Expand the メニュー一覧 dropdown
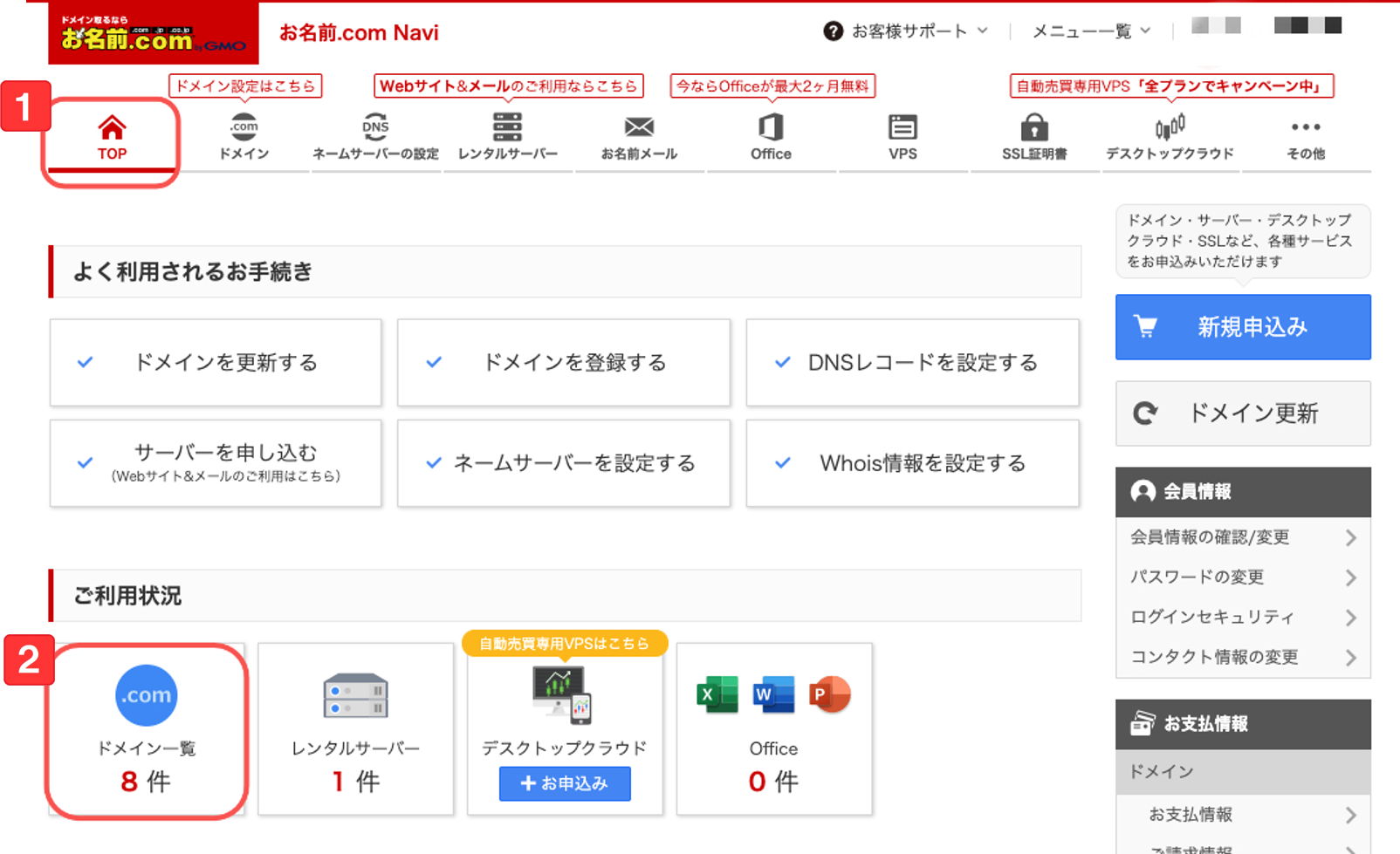1400x854 pixels. coord(1091,31)
